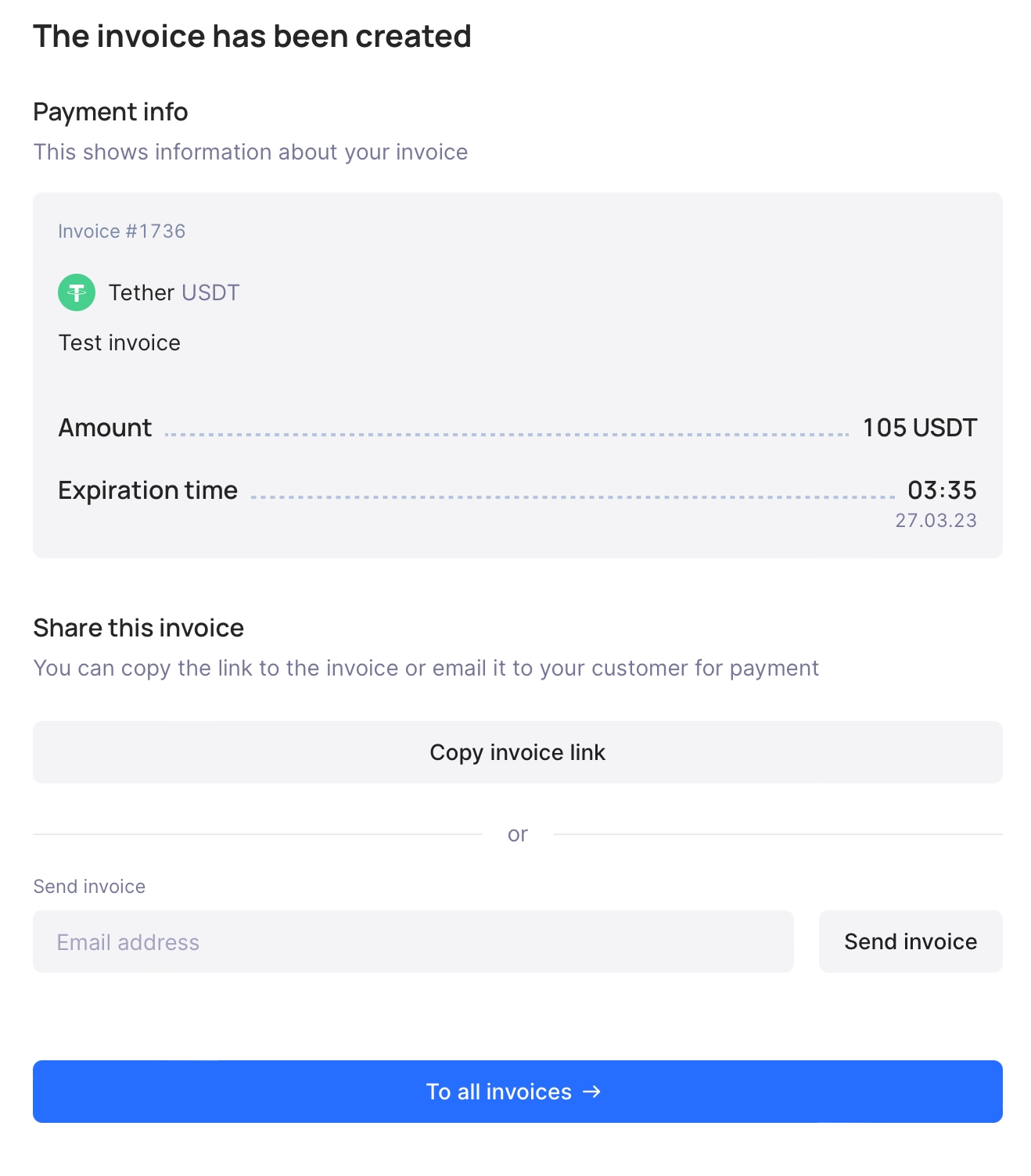Image resolution: width=1031 pixels, height=1176 pixels.
Task: Click the Payment info section heading
Action: click(110, 112)
